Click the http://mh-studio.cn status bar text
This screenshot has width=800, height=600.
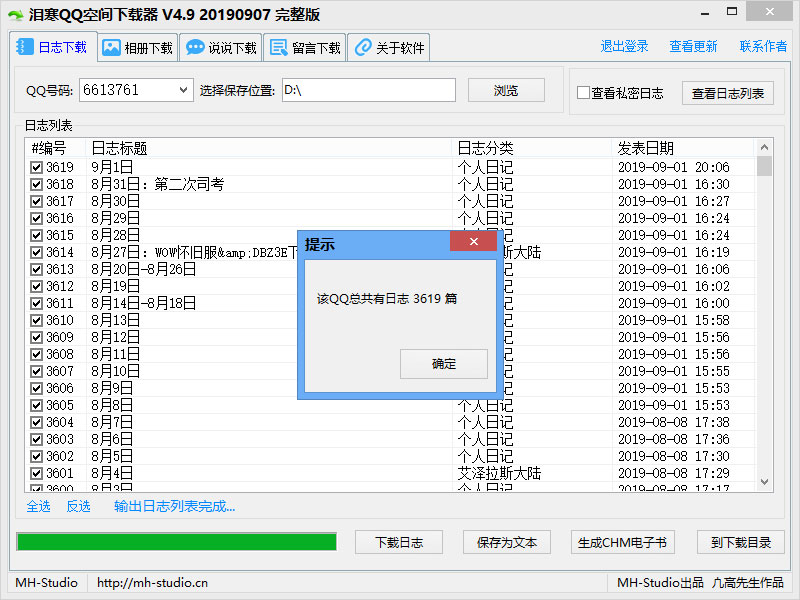(x=152, y=583)
